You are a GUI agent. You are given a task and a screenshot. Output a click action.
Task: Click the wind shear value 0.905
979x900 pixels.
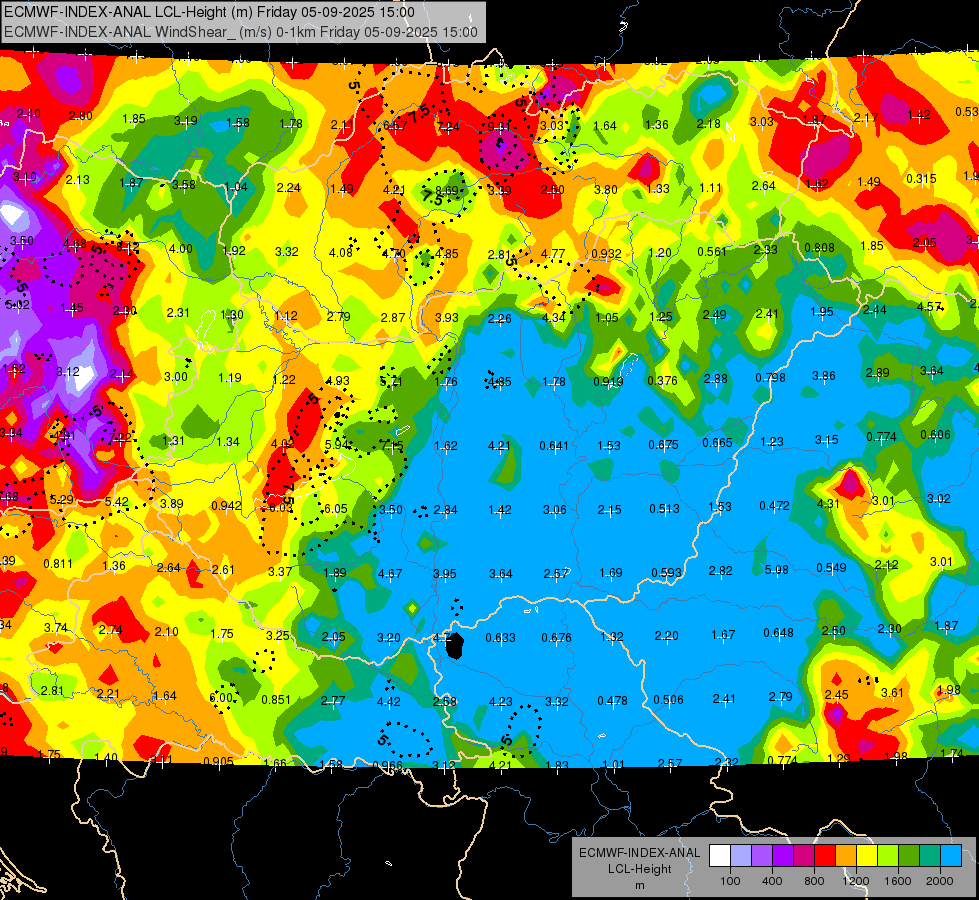[219, 761]
